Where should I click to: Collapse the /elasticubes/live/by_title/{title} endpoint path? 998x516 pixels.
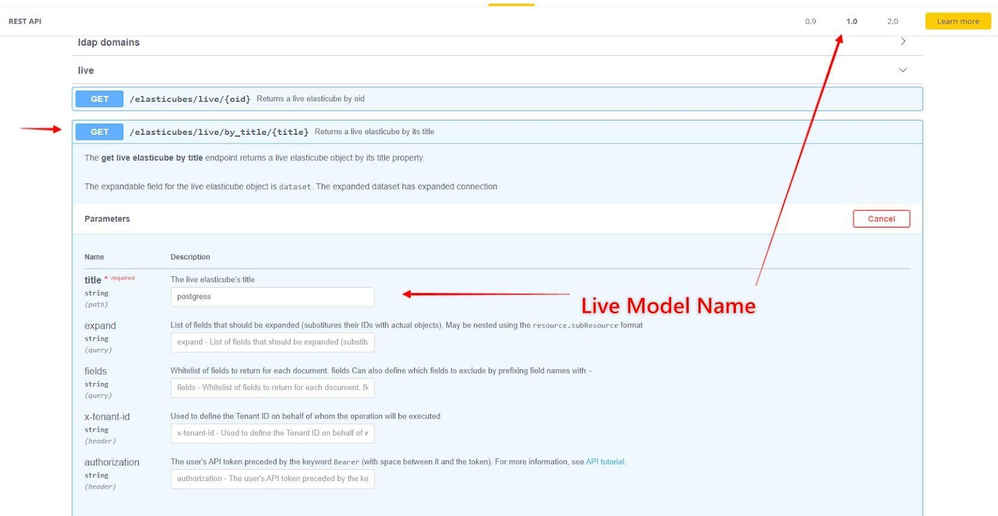(x=219, y=132)
